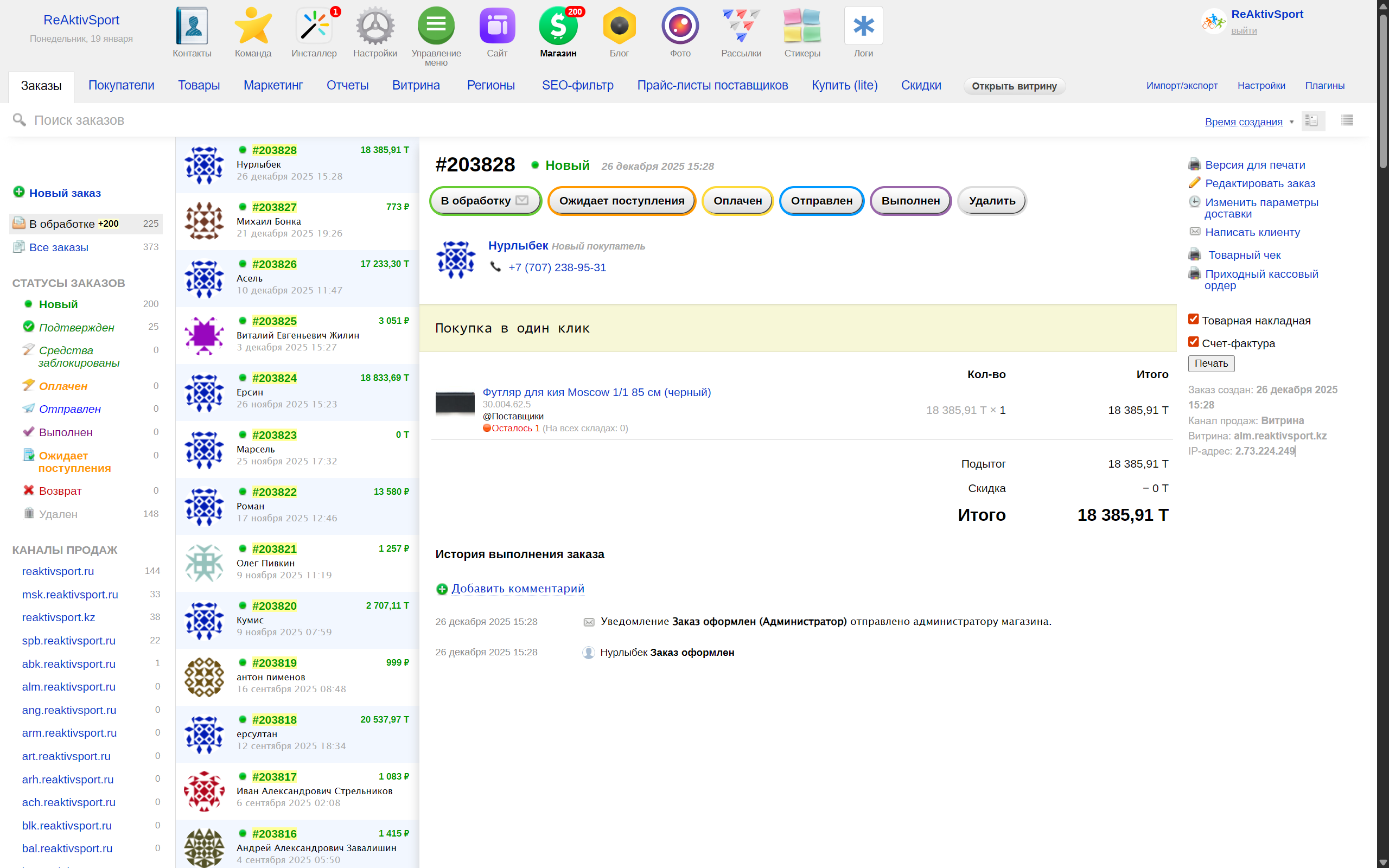Filter by the Подтвержден order status

pos(77,327)
